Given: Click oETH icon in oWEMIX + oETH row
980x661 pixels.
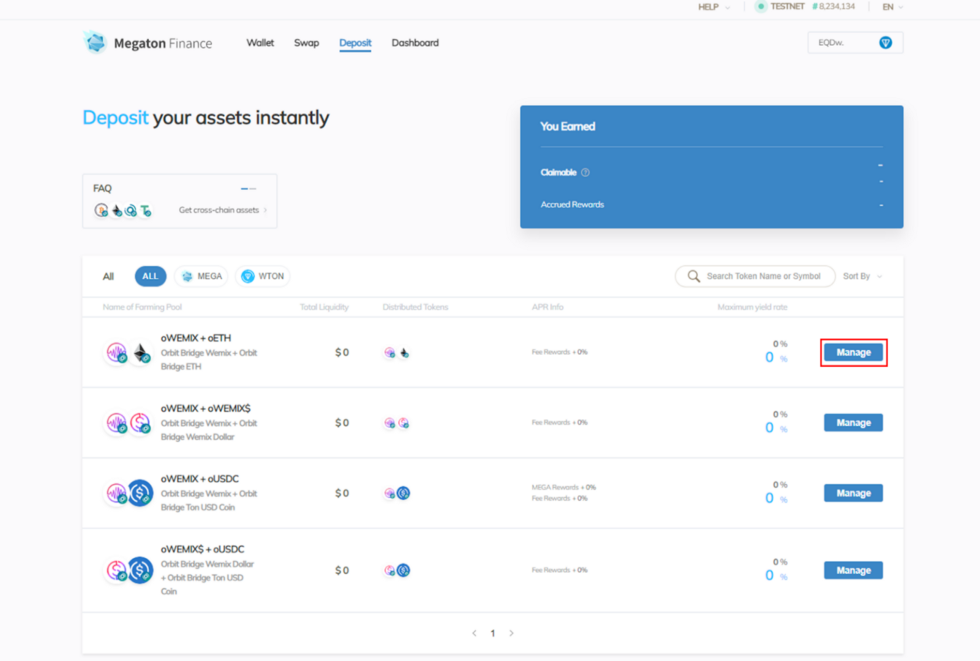Looking at the screenshot, I should [x=141, y=352].
